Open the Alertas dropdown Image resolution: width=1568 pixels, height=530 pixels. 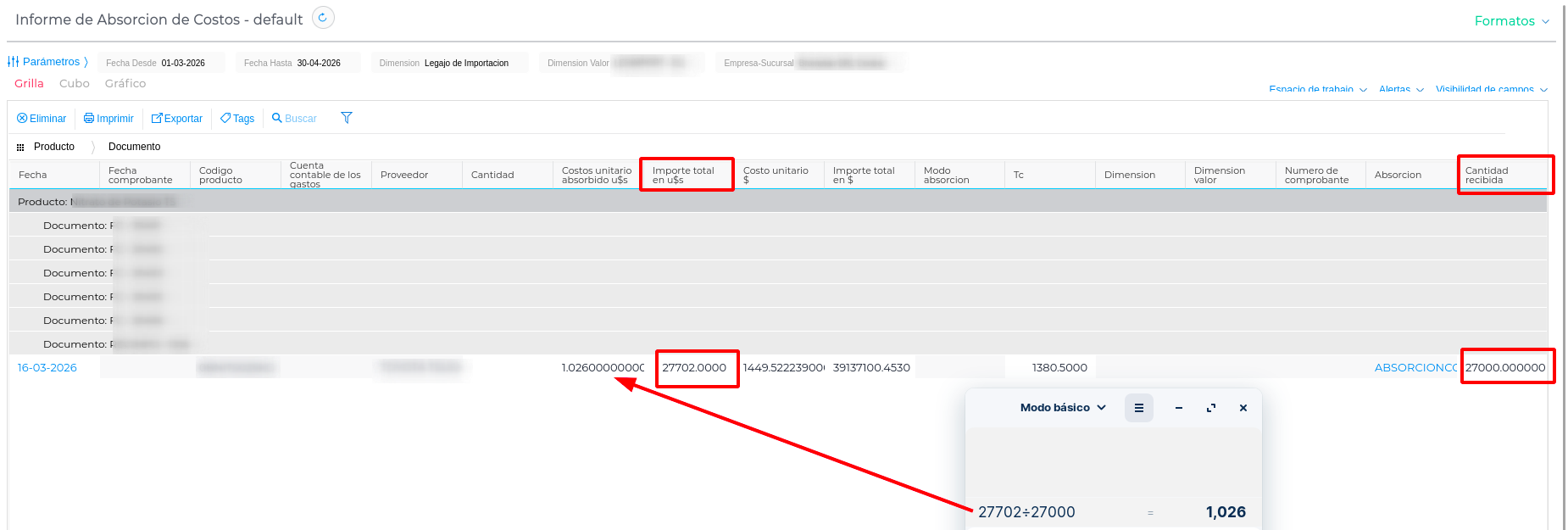tap(1400, 90)
